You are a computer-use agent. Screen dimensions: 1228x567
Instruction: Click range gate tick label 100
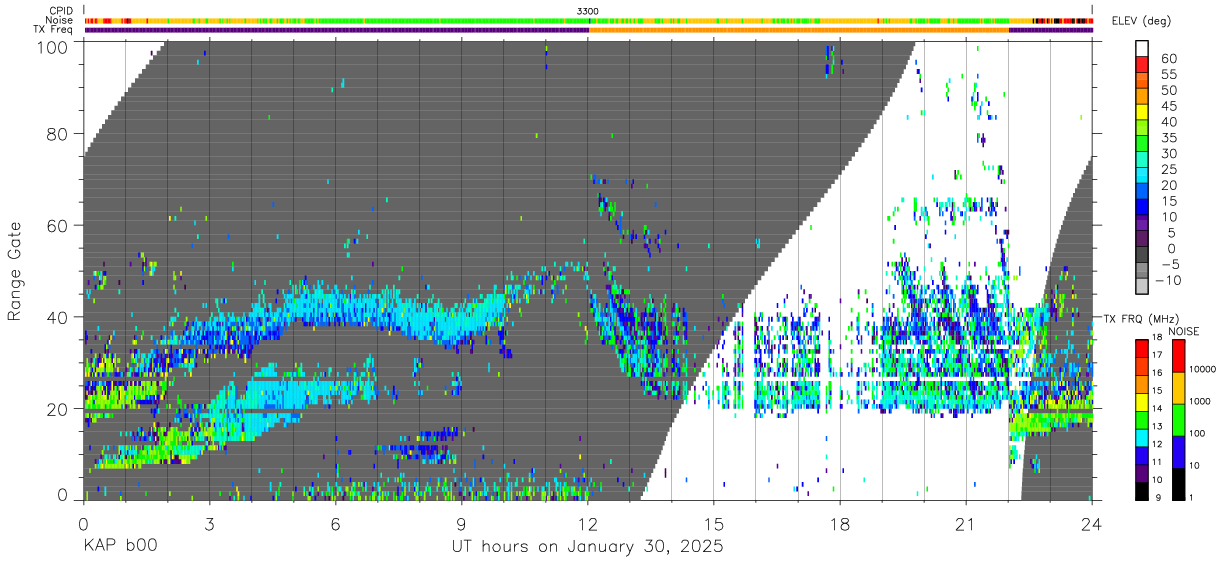(52, 47)
